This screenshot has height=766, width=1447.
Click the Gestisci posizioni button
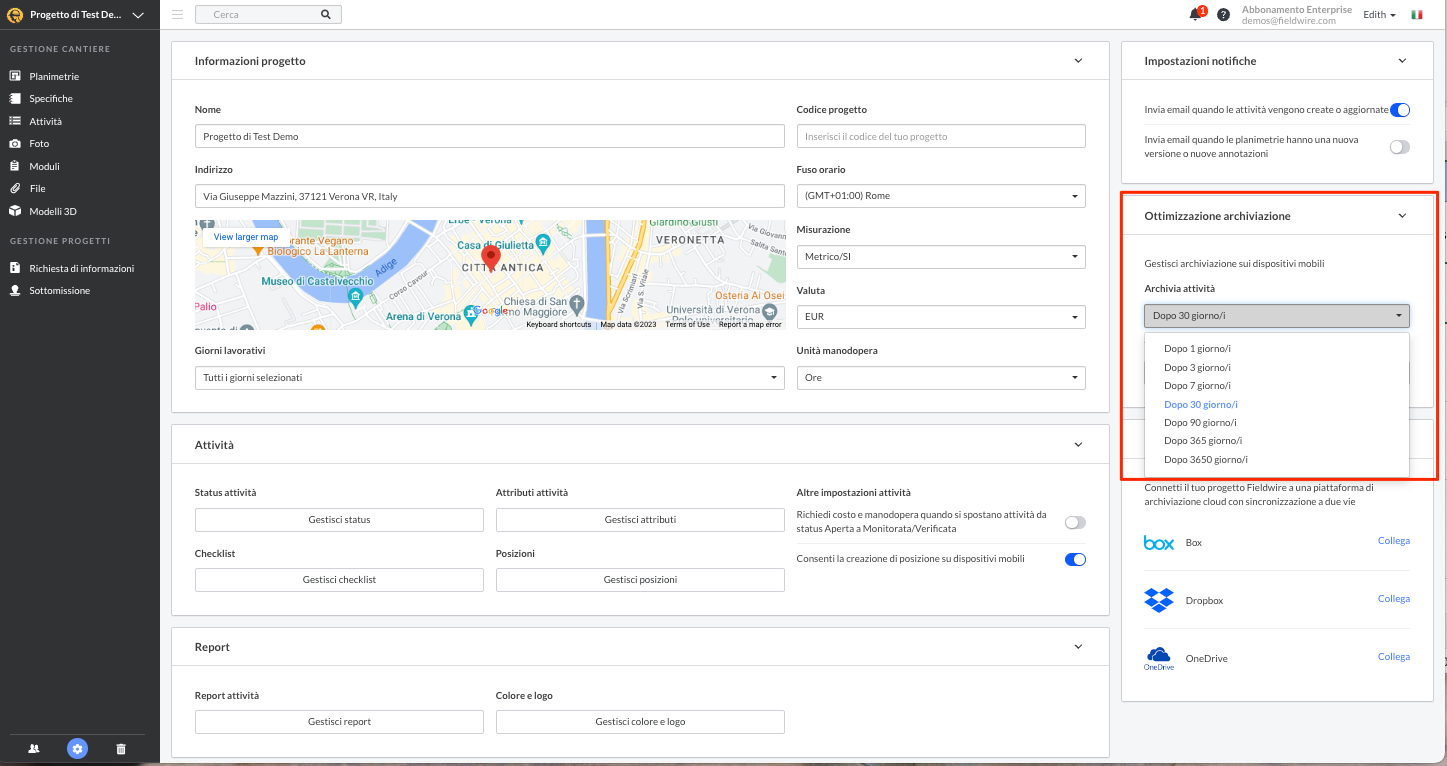click(640, 580)
